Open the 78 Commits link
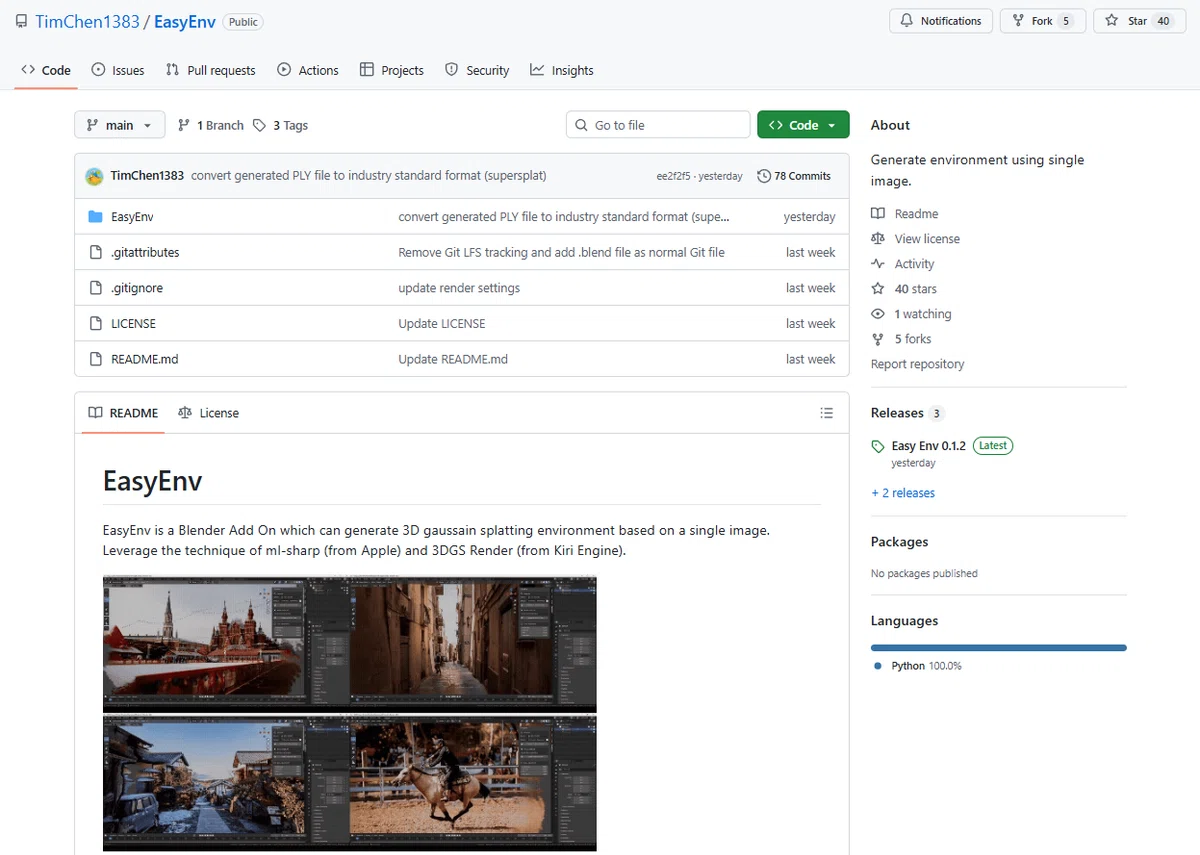The height and width of the screenshot is (855, 1200). (794, 176)
